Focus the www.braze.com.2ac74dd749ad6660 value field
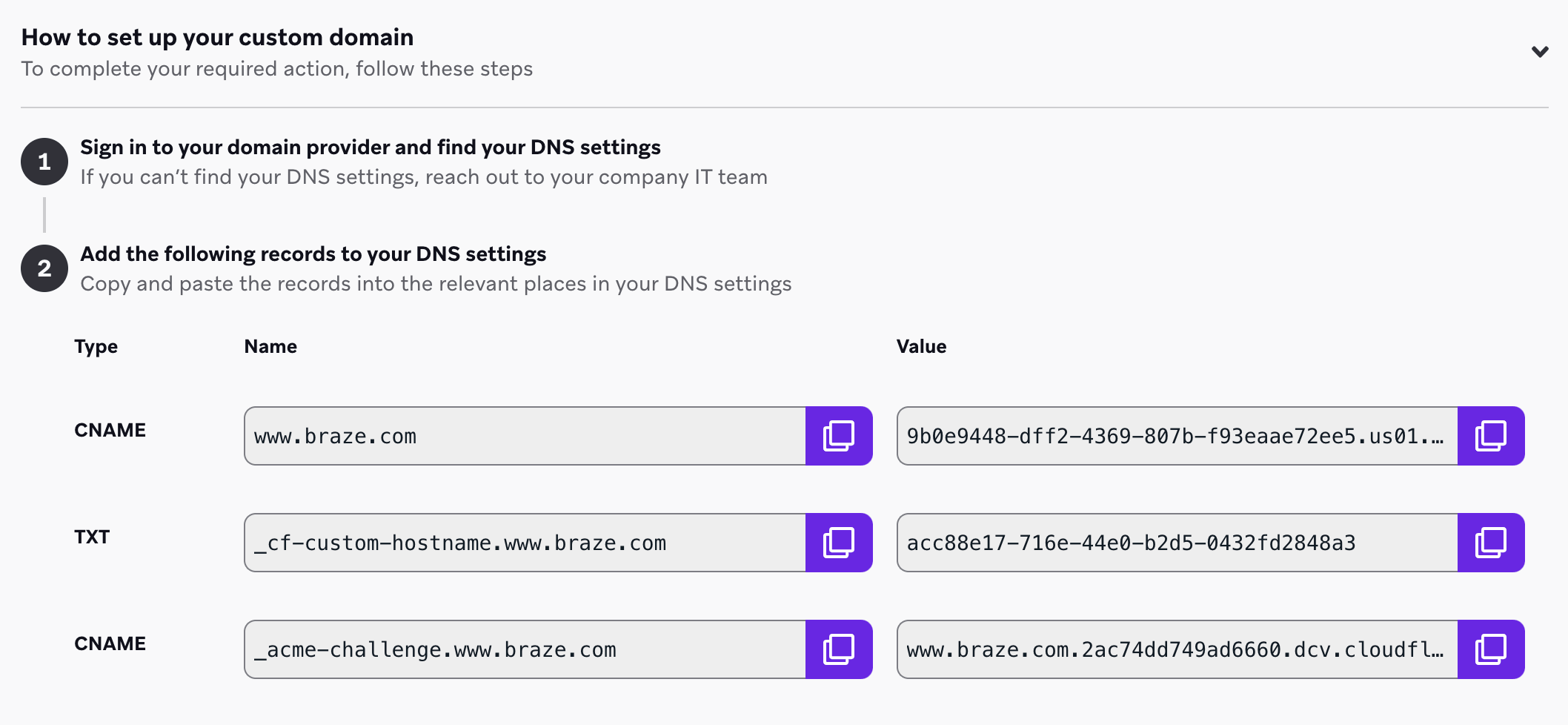 pyautogui.click(x=1177, y=649)
